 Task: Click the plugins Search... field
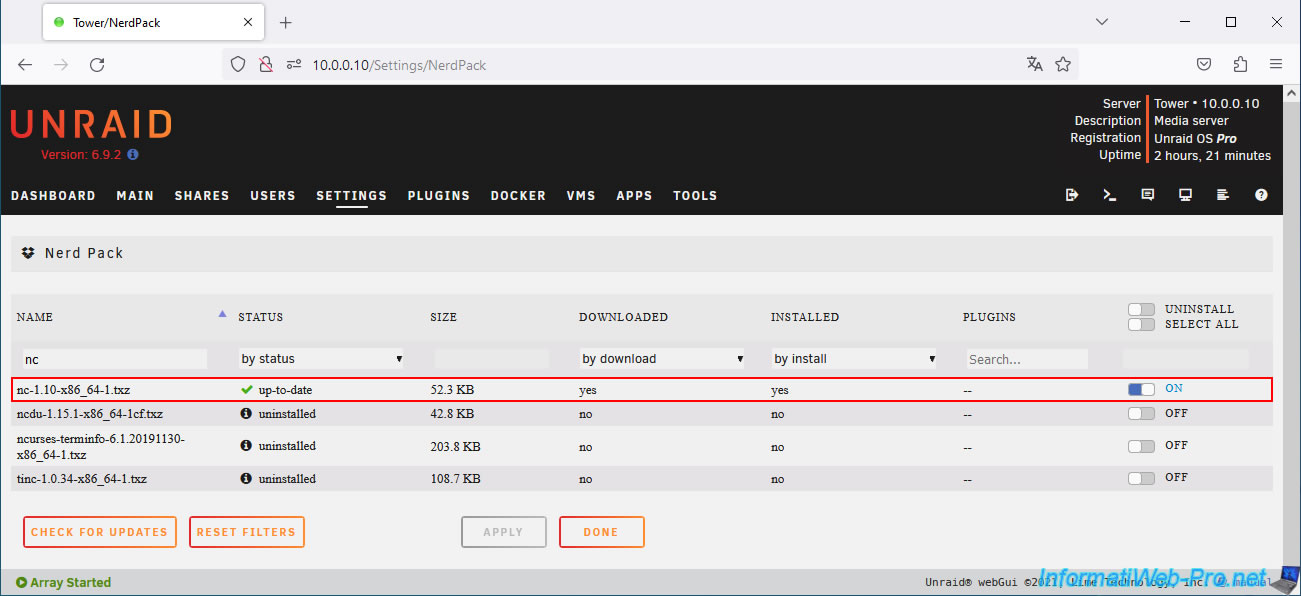click(x=1026, y=358)
